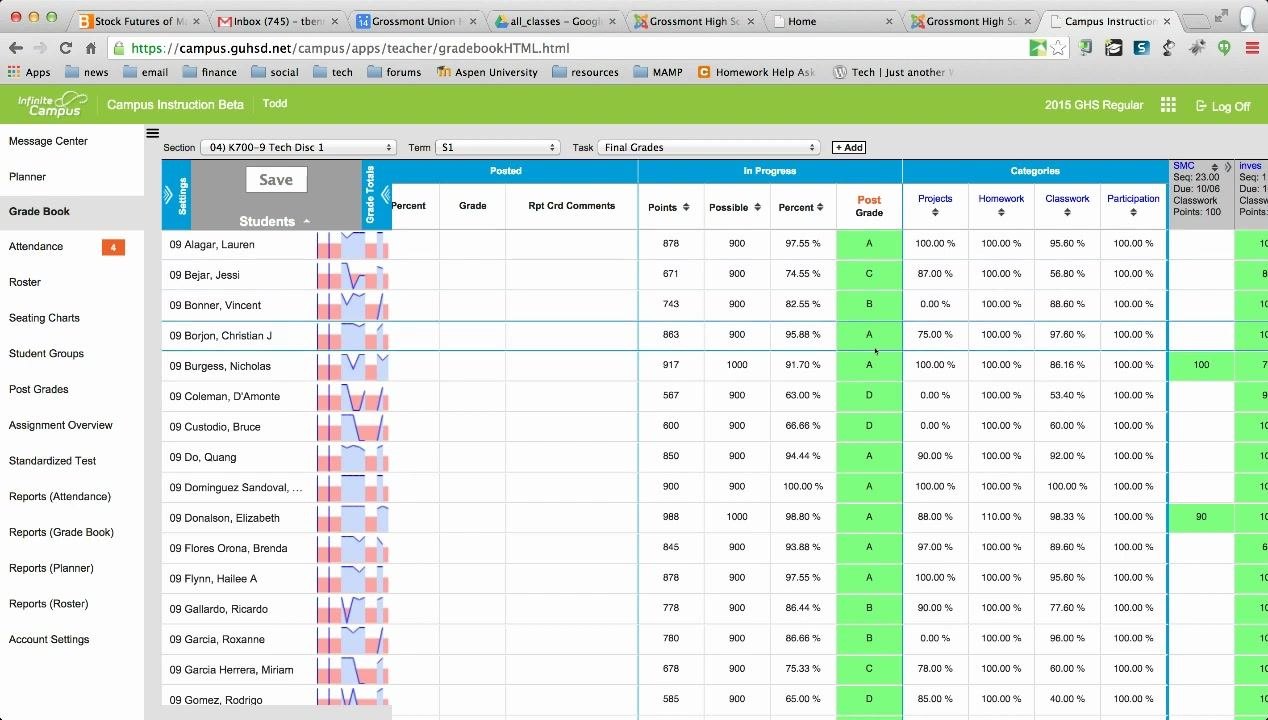View Bejar, Jessi's grade sparkline
Image resolution: width=1268 pixels, height=720 pixels.
click(x=353, y=275)
